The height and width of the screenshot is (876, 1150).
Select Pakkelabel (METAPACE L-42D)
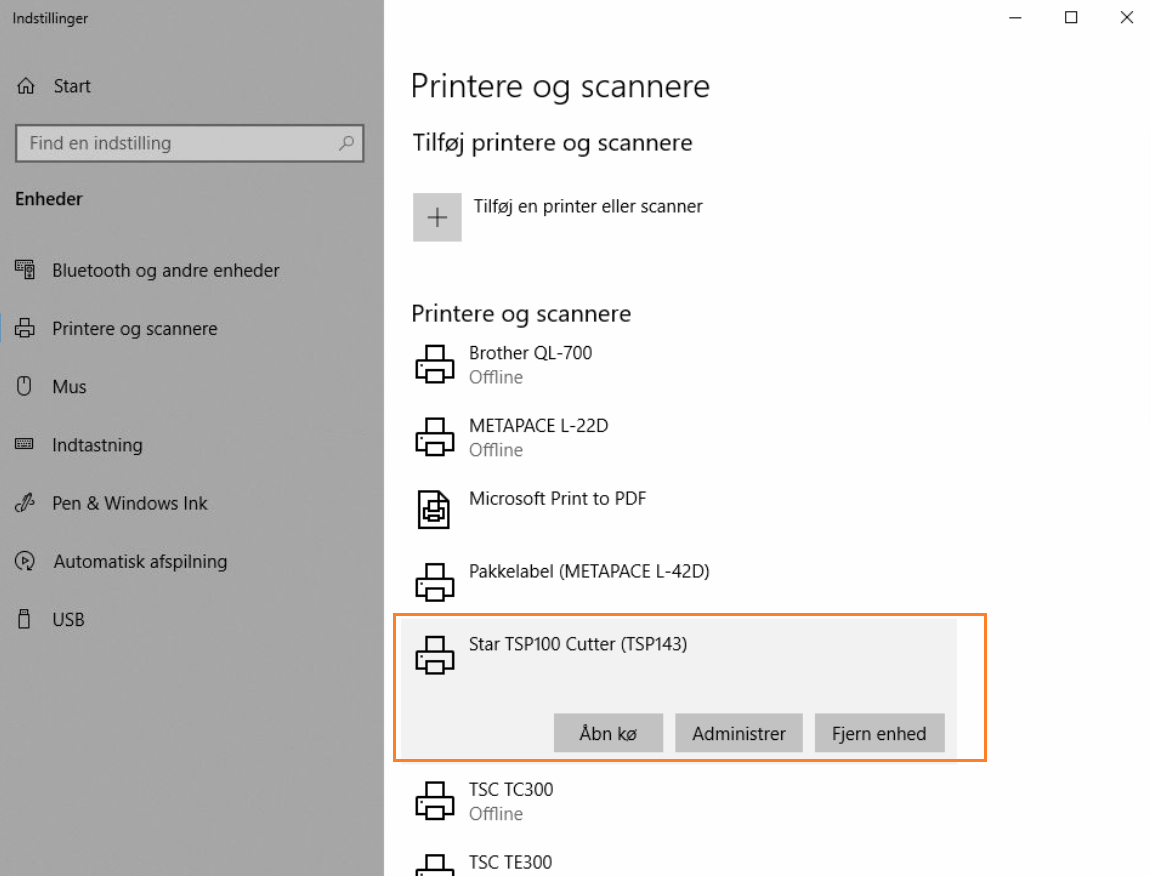tap(678, 582)
